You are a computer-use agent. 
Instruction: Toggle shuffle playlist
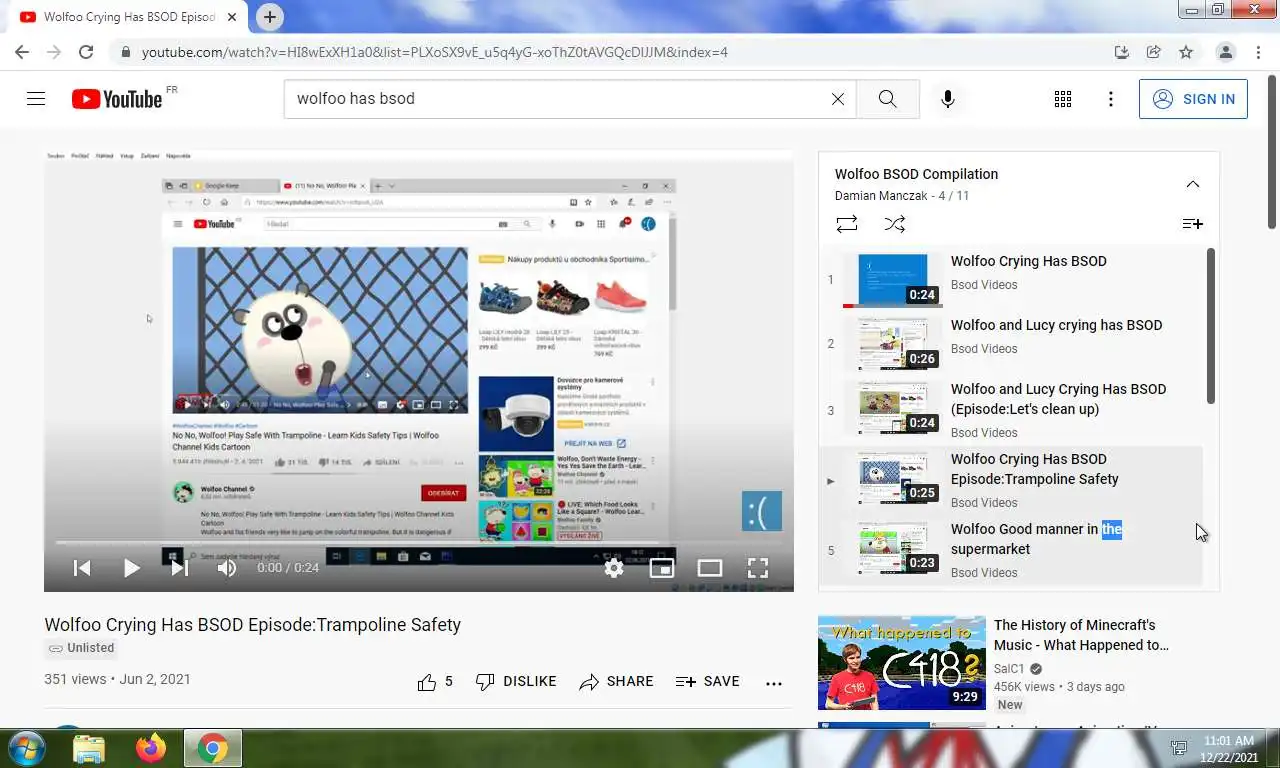click(x=895, y=224)
